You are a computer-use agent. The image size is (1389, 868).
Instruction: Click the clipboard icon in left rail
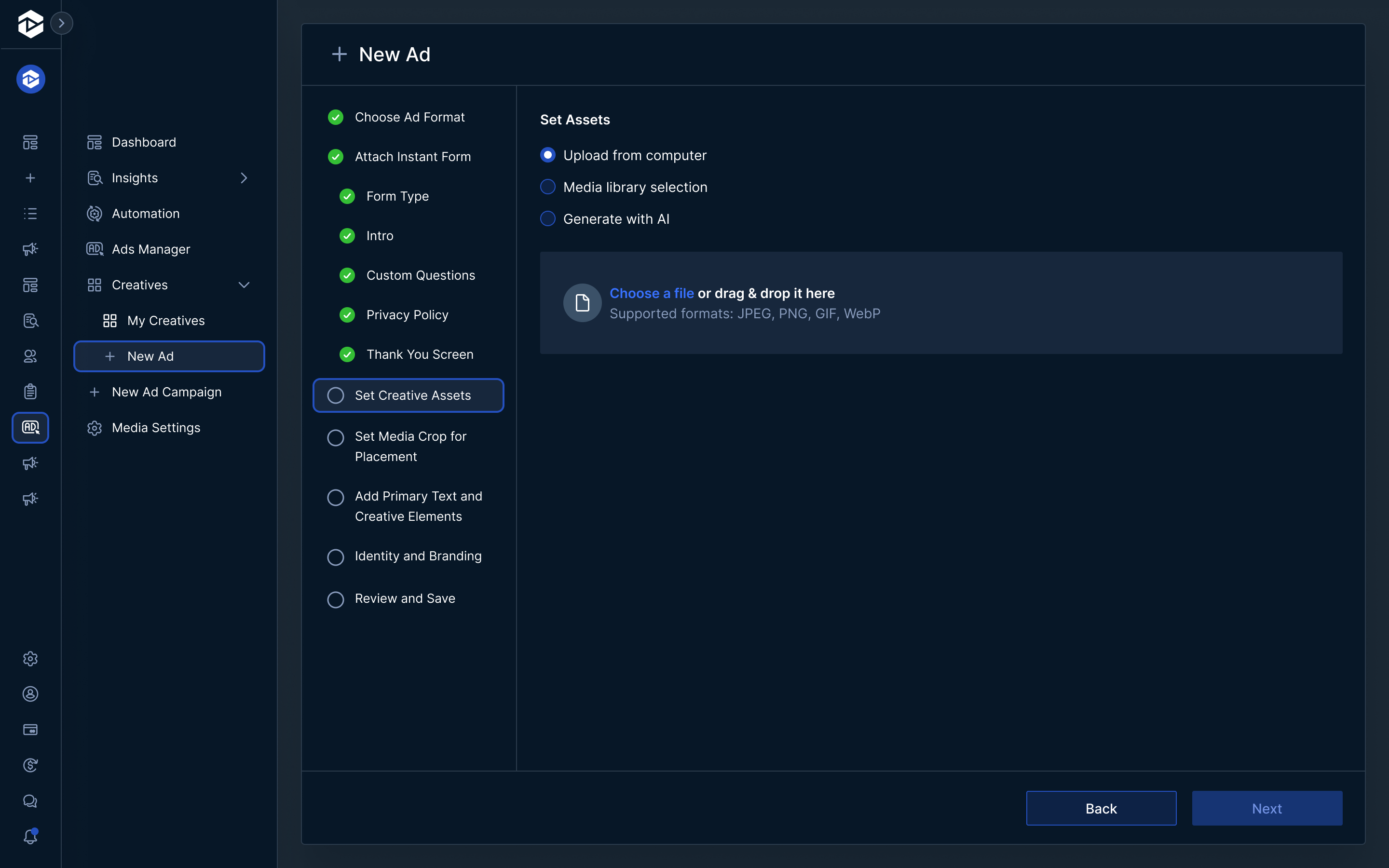[x=30, y=392]
